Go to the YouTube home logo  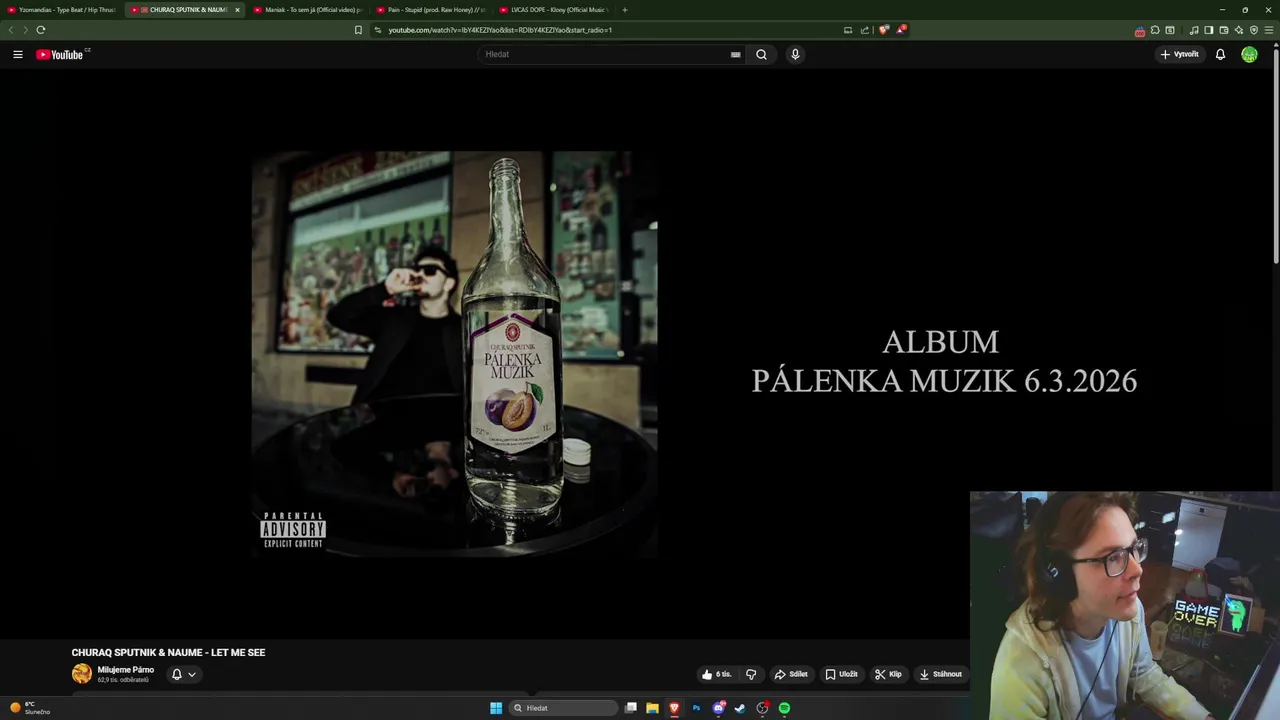[62, 54]
